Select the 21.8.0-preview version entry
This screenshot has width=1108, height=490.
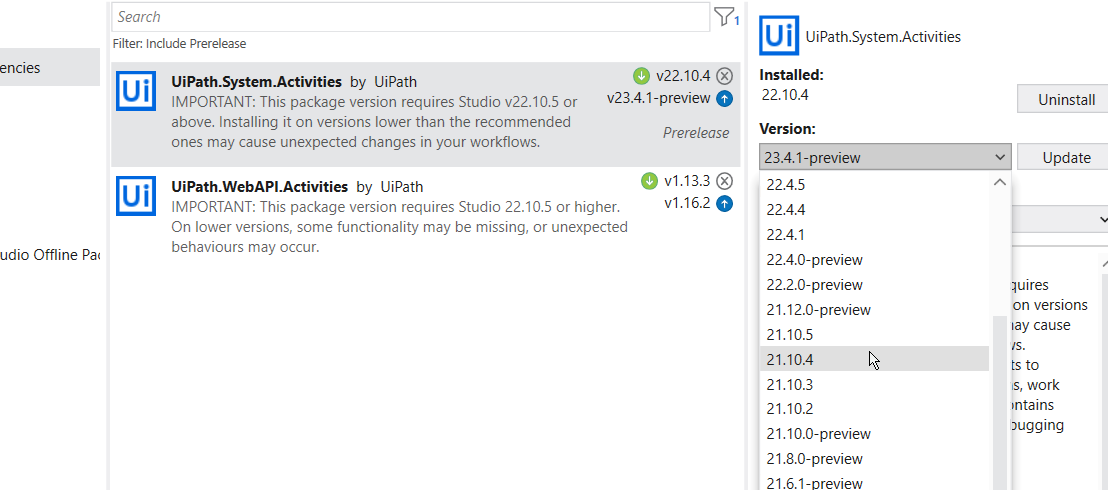tap(874, 459)
